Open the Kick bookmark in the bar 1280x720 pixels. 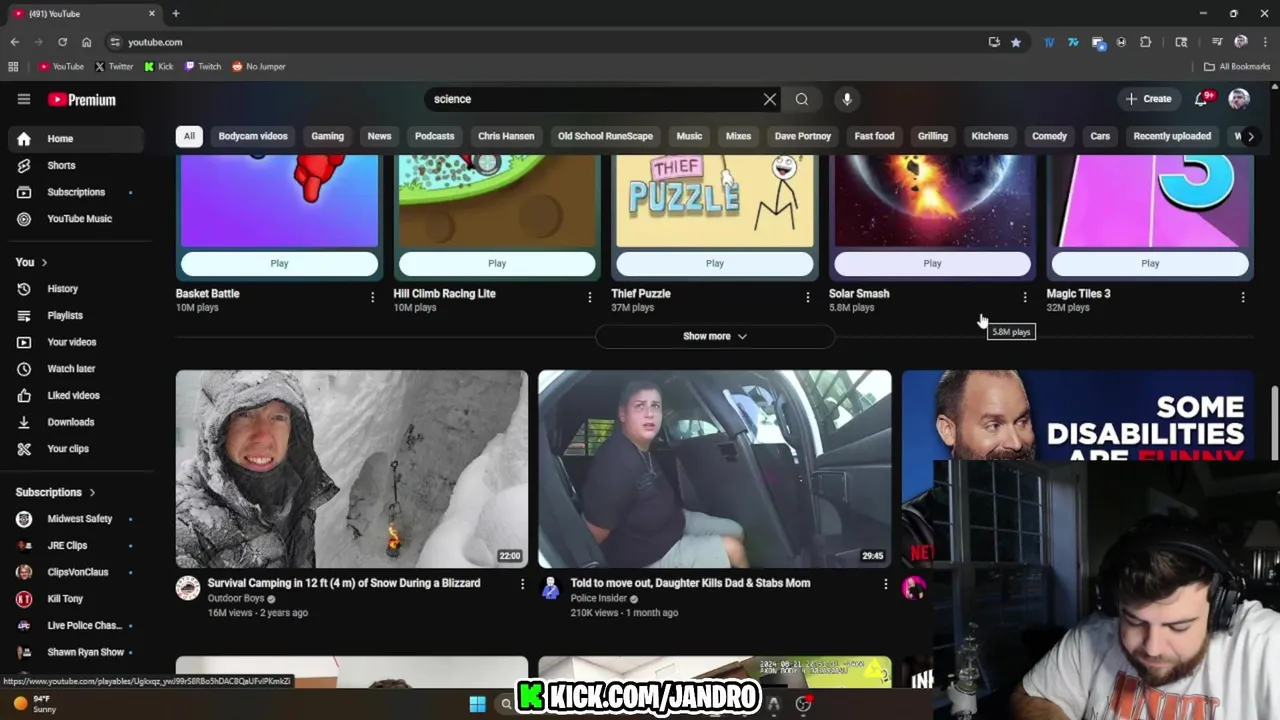(x=159, y=66)
